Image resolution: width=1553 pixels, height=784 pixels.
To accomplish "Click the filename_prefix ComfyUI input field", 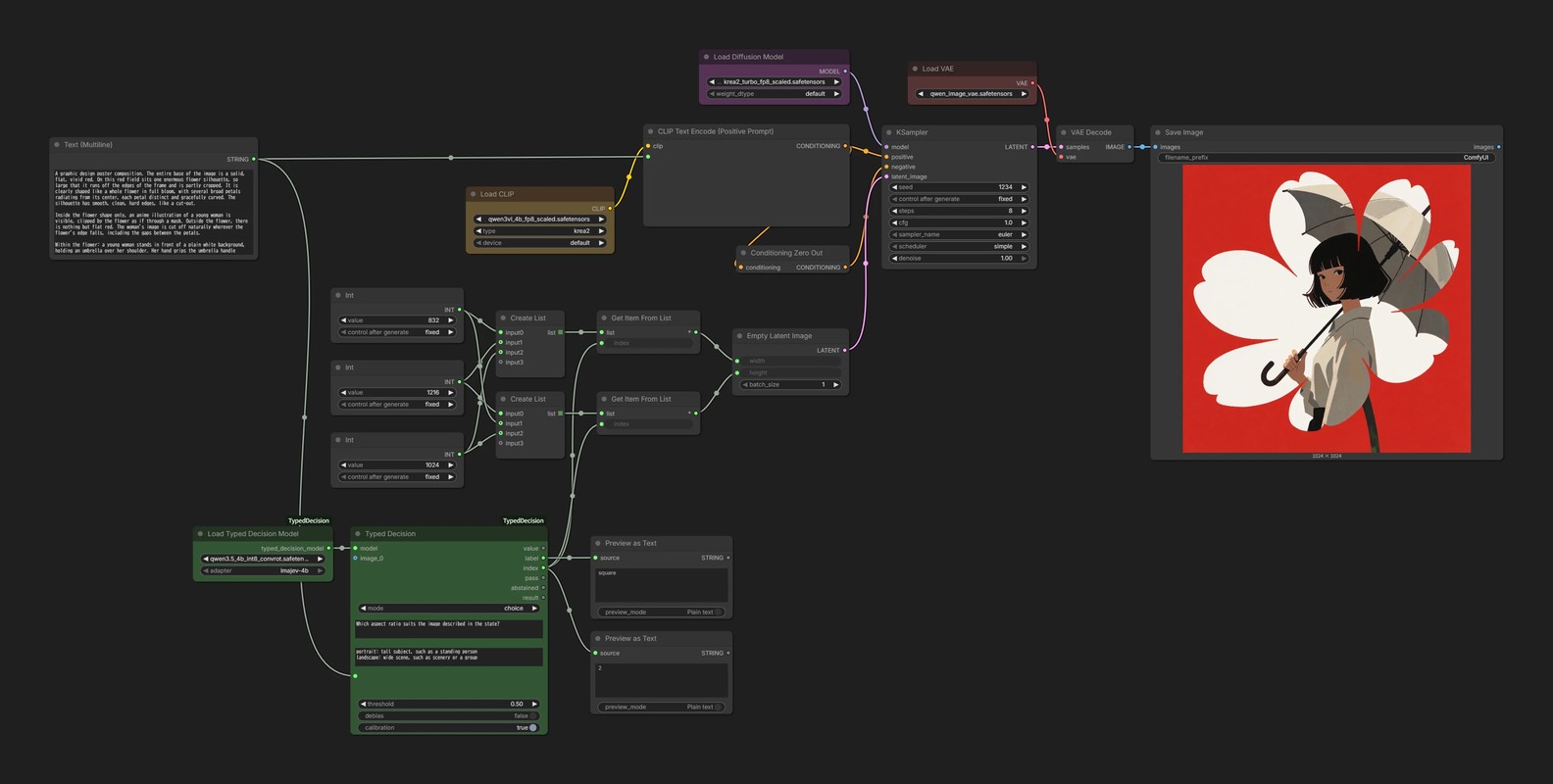I will click(x=1327, y=158).
